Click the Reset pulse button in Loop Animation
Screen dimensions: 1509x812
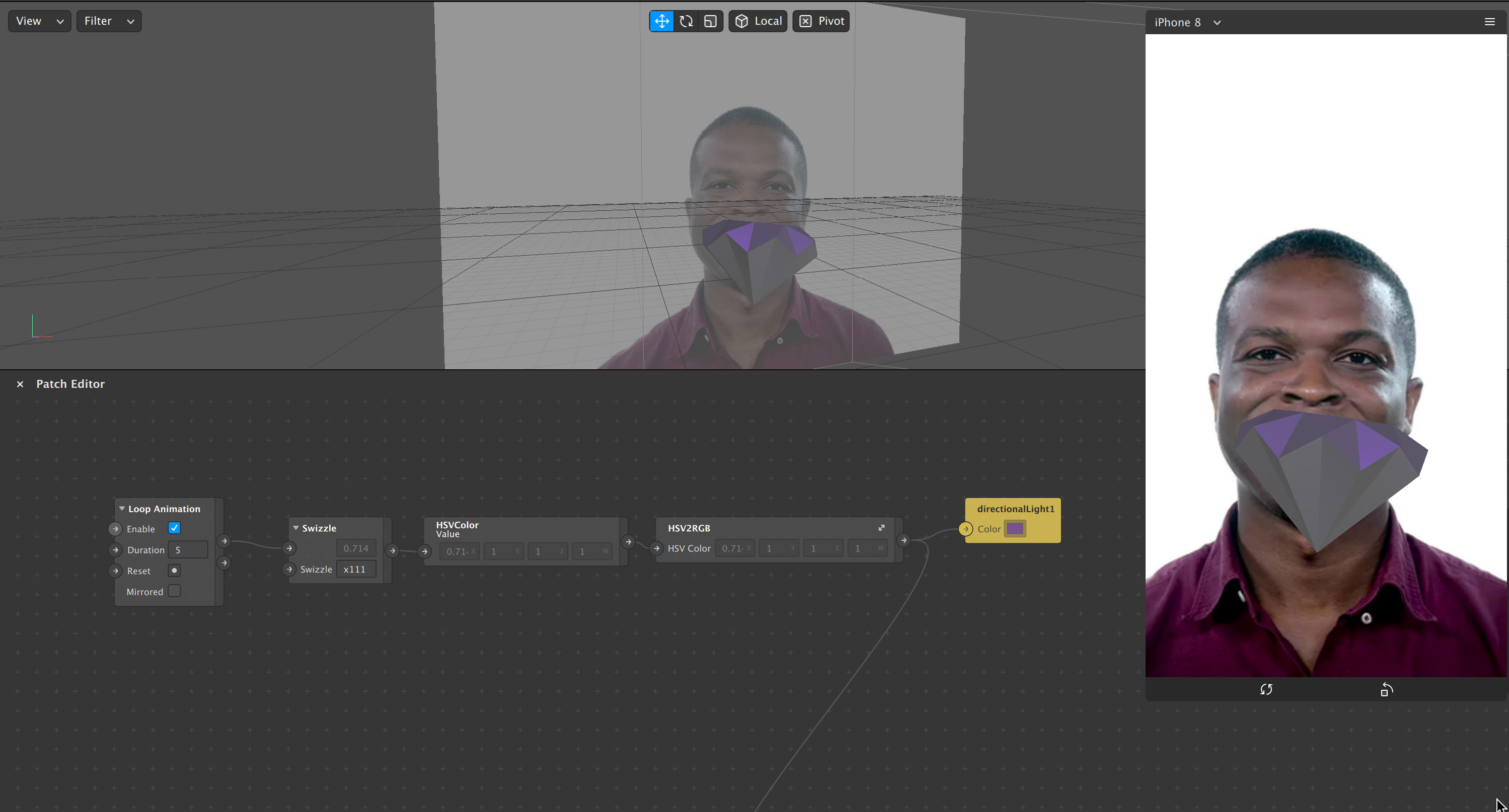click(x=174, y=570)
